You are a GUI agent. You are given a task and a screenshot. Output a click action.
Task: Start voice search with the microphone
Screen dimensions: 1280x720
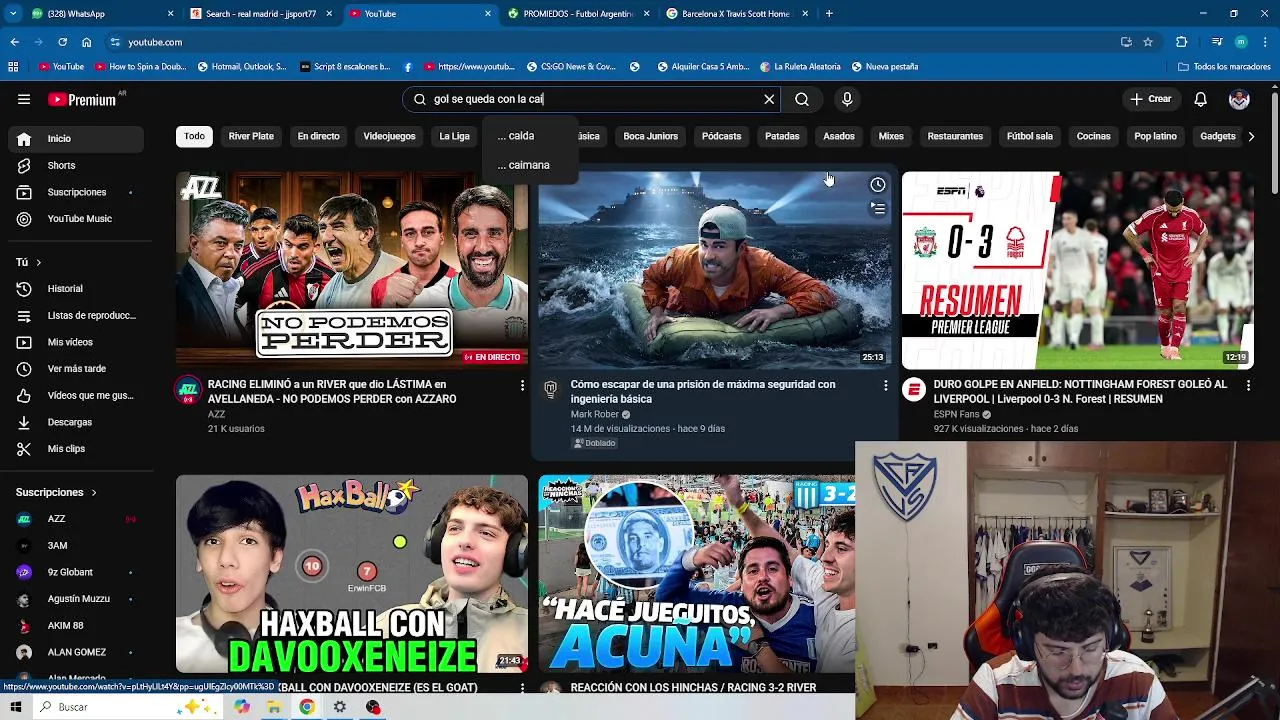[847, 99]
